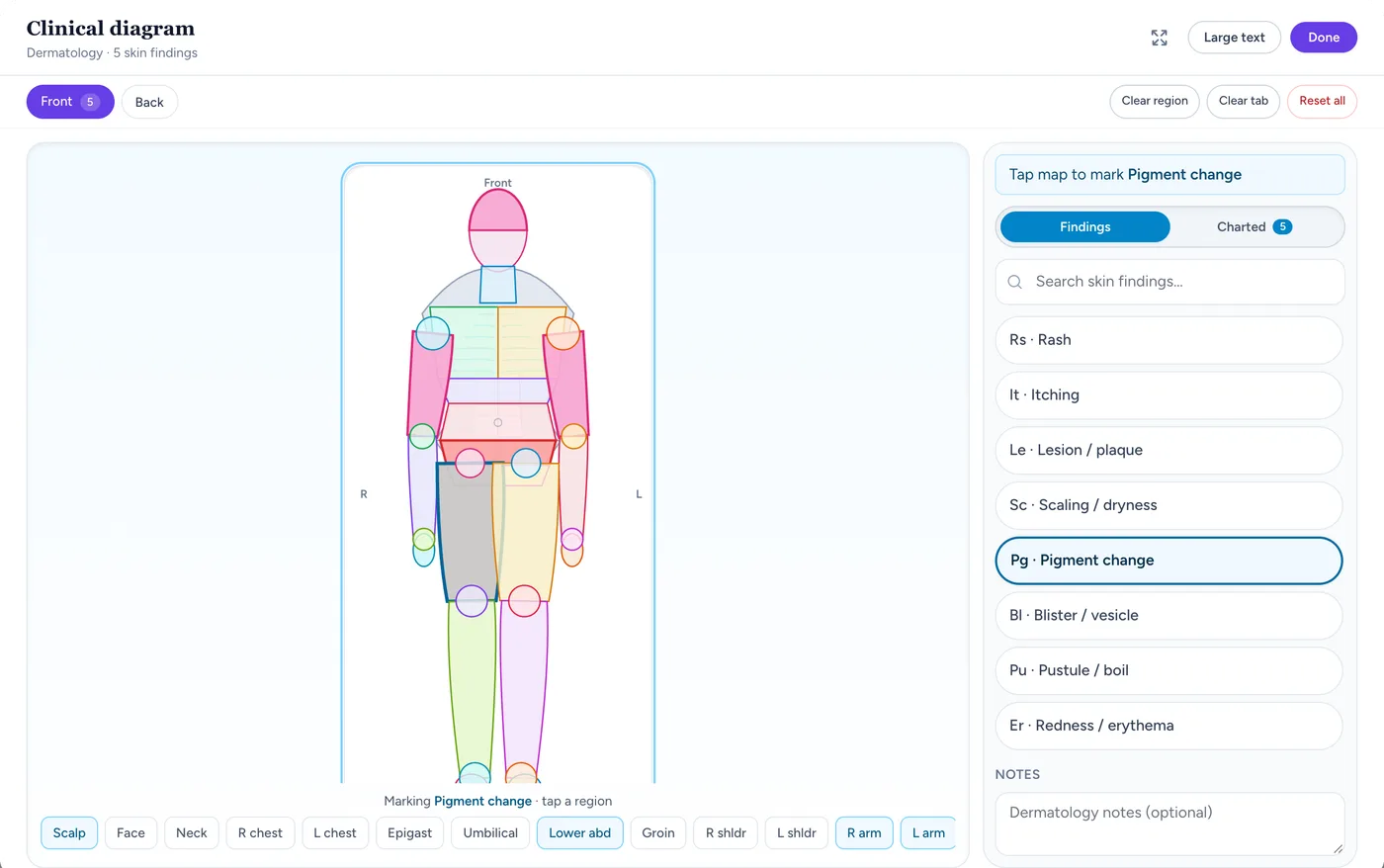Select Pigment change finding
The height and width of the screenshot is (868, 1384).
click(1168, 561)
